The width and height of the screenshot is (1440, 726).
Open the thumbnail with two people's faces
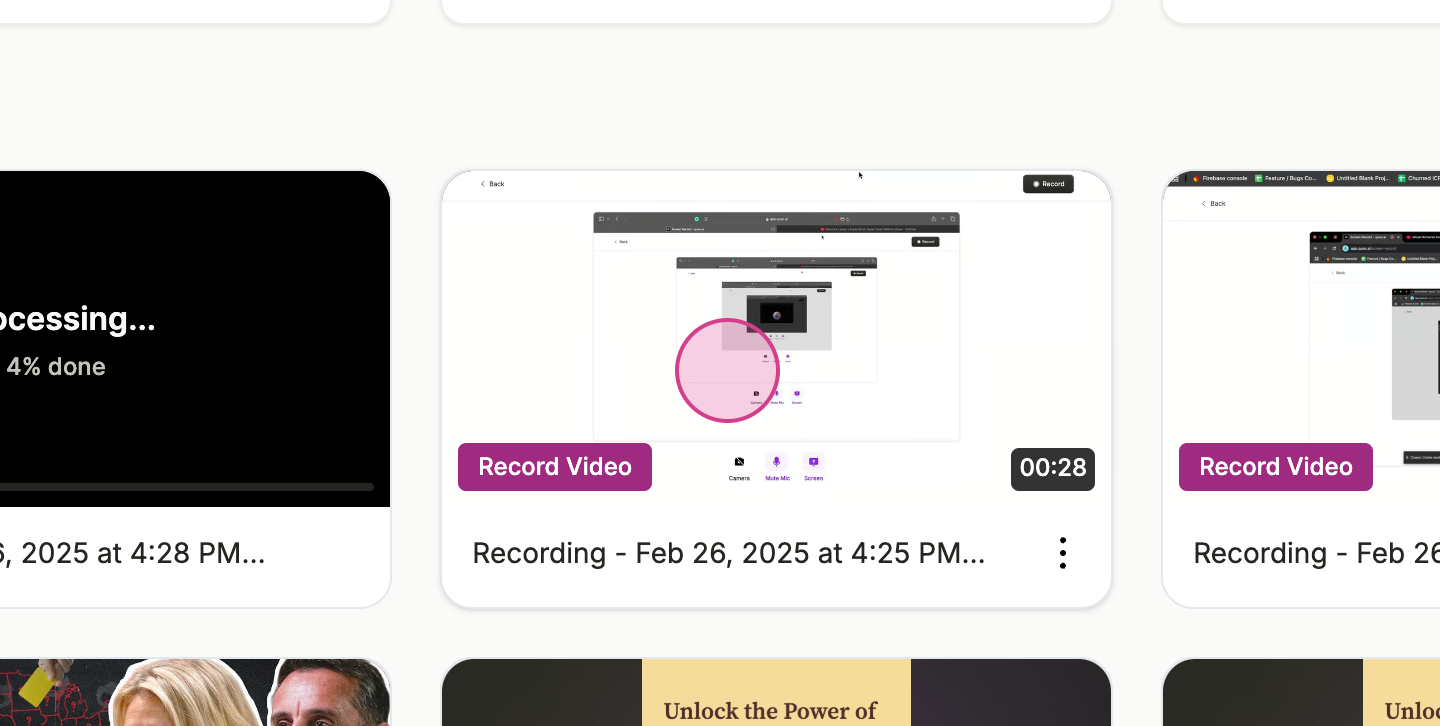195,692
